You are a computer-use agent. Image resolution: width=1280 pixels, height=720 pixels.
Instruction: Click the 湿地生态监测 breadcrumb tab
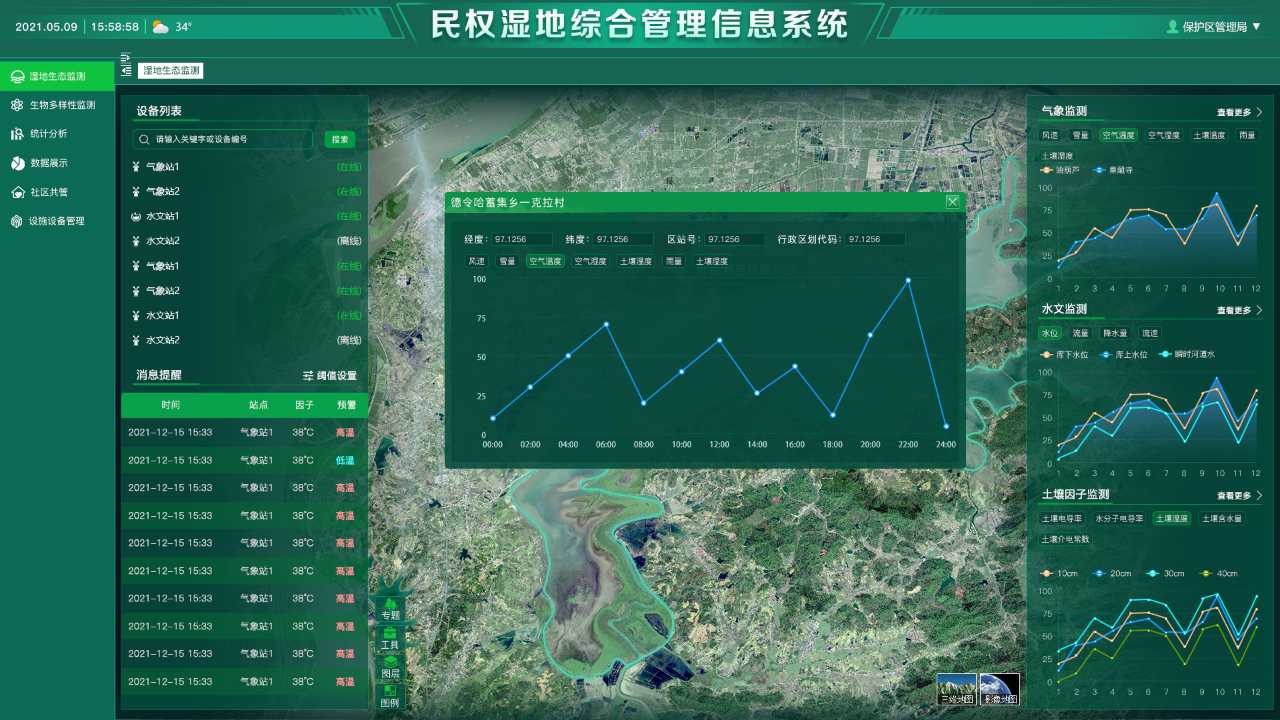coord(171,71)
